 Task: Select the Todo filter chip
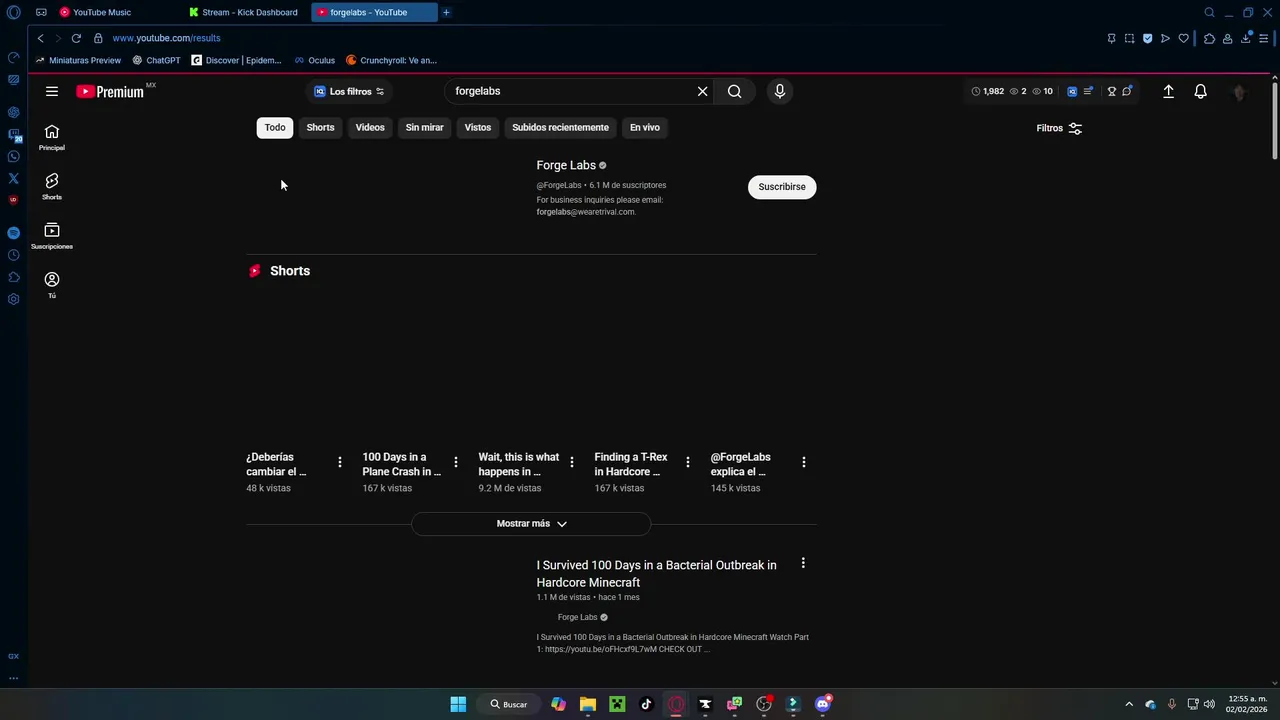275,127
